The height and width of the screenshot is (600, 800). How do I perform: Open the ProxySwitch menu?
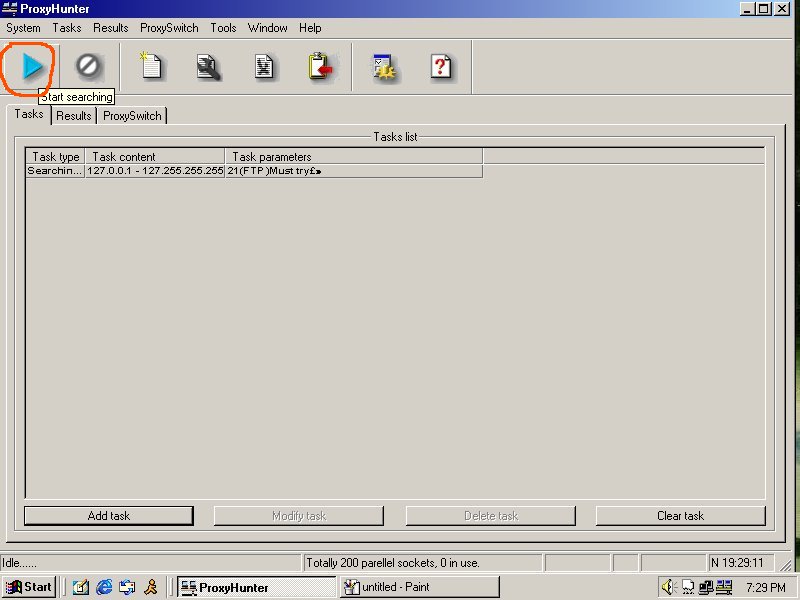[169, 28]
